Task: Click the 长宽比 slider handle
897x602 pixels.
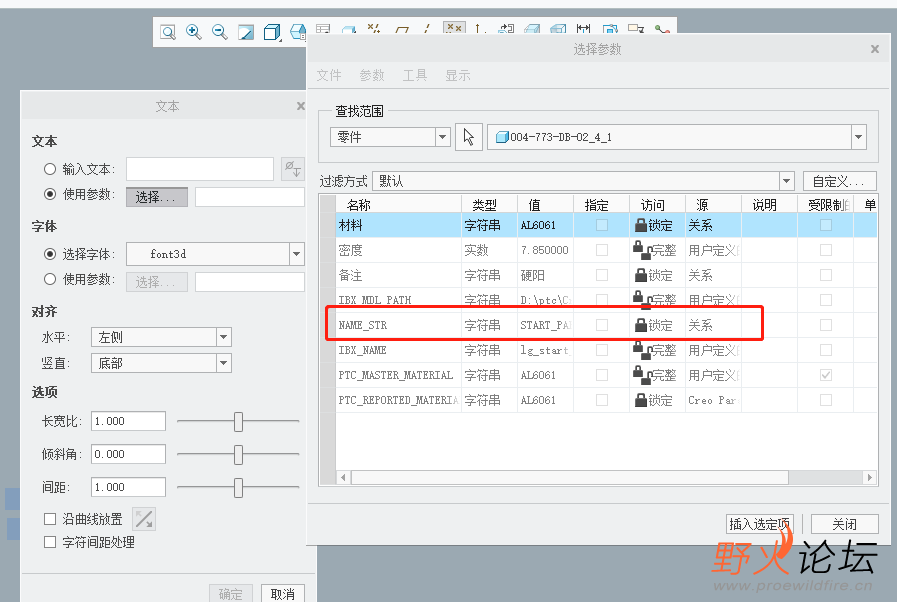Action: 239,422
